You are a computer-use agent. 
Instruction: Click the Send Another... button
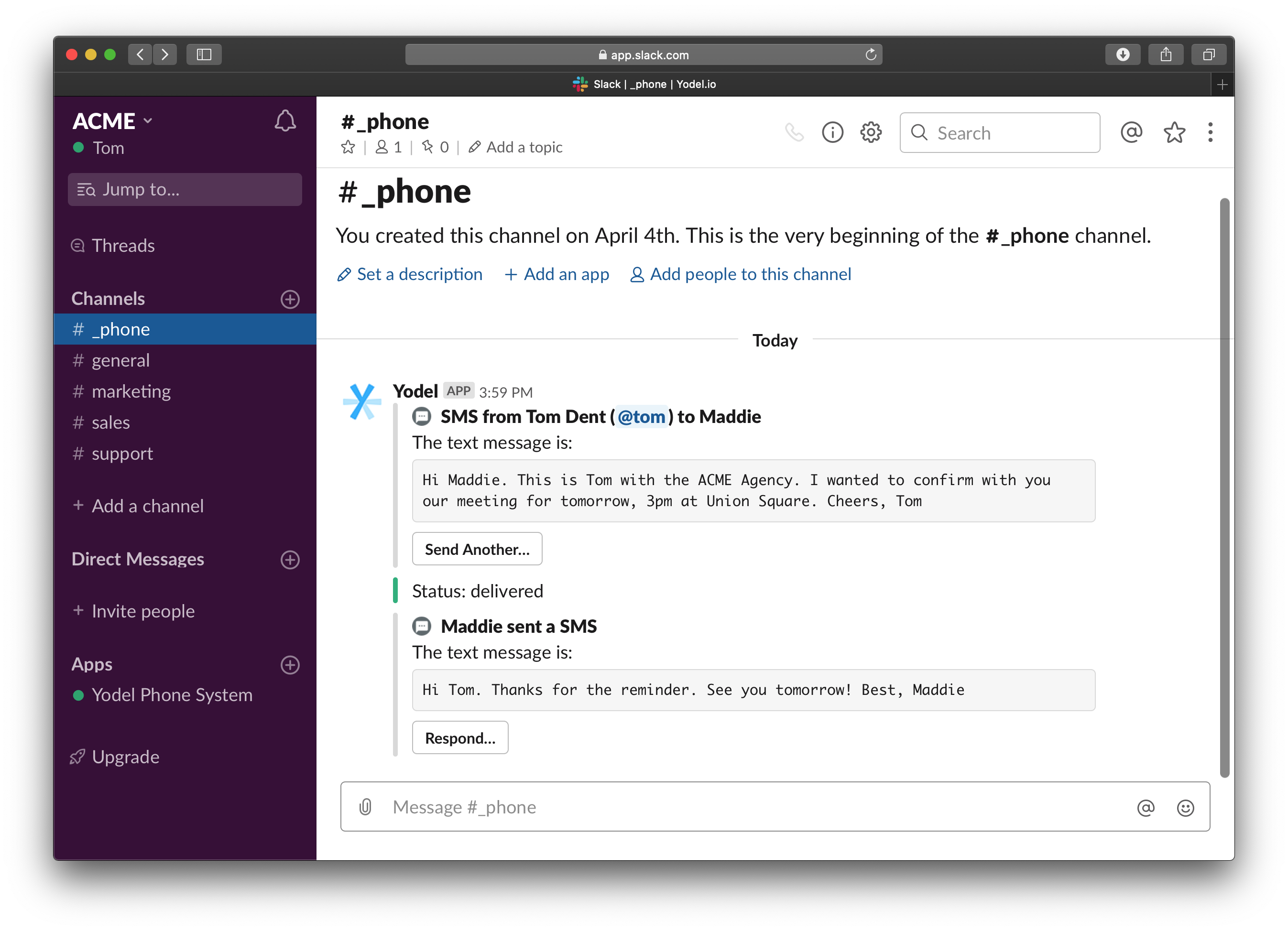477,549
